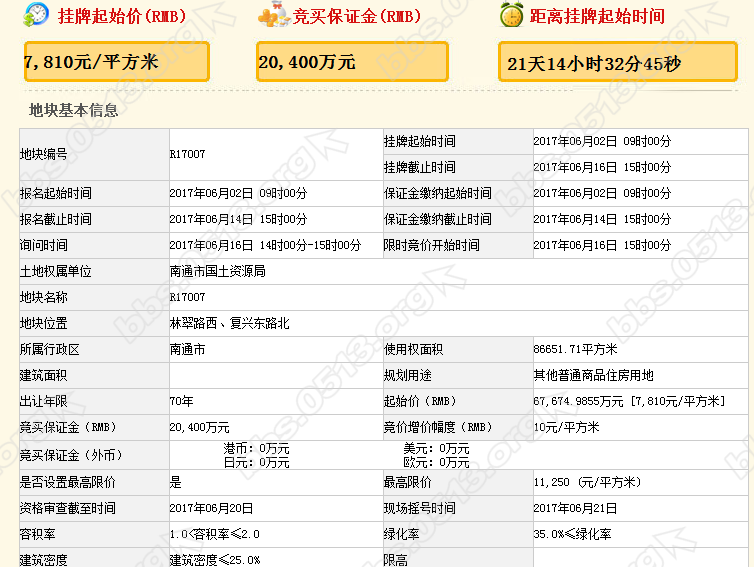This screenshot has width=754, height=567.
Task: Click the 是否设置最高限价 value 是
Action: 176,482
